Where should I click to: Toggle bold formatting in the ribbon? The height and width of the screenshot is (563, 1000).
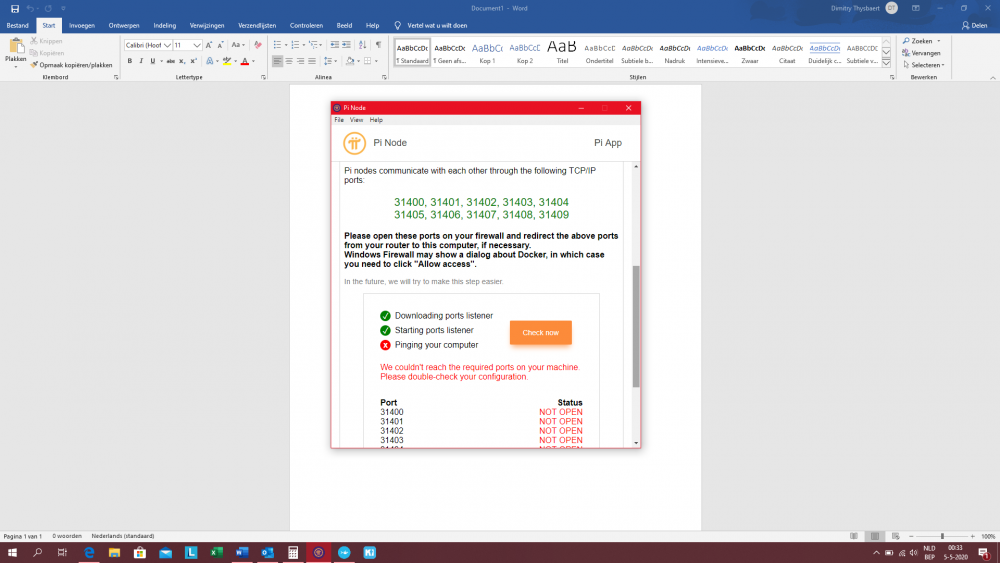coord(129,61)
